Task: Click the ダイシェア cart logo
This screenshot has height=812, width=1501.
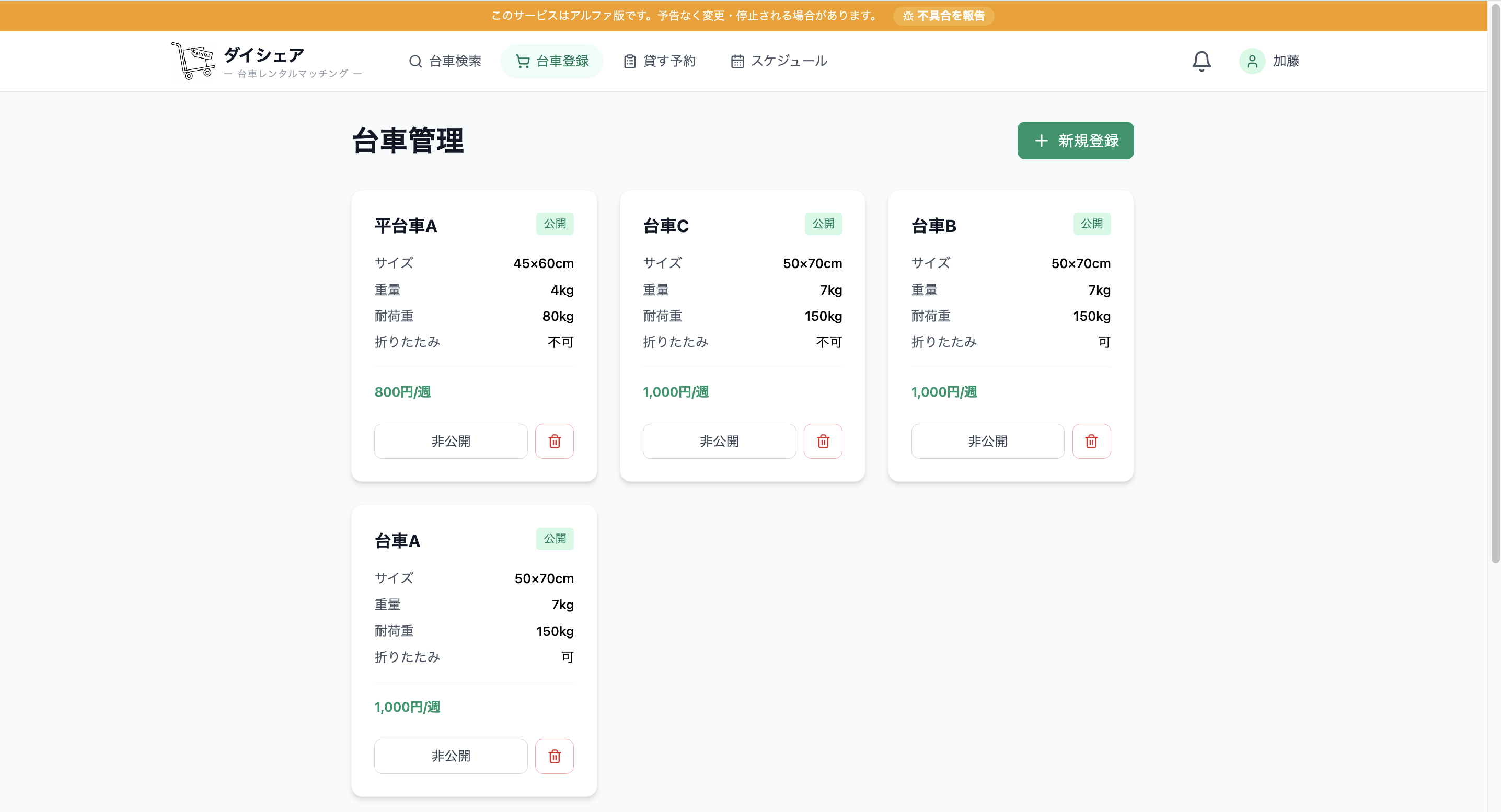Action: click(193, 61)
